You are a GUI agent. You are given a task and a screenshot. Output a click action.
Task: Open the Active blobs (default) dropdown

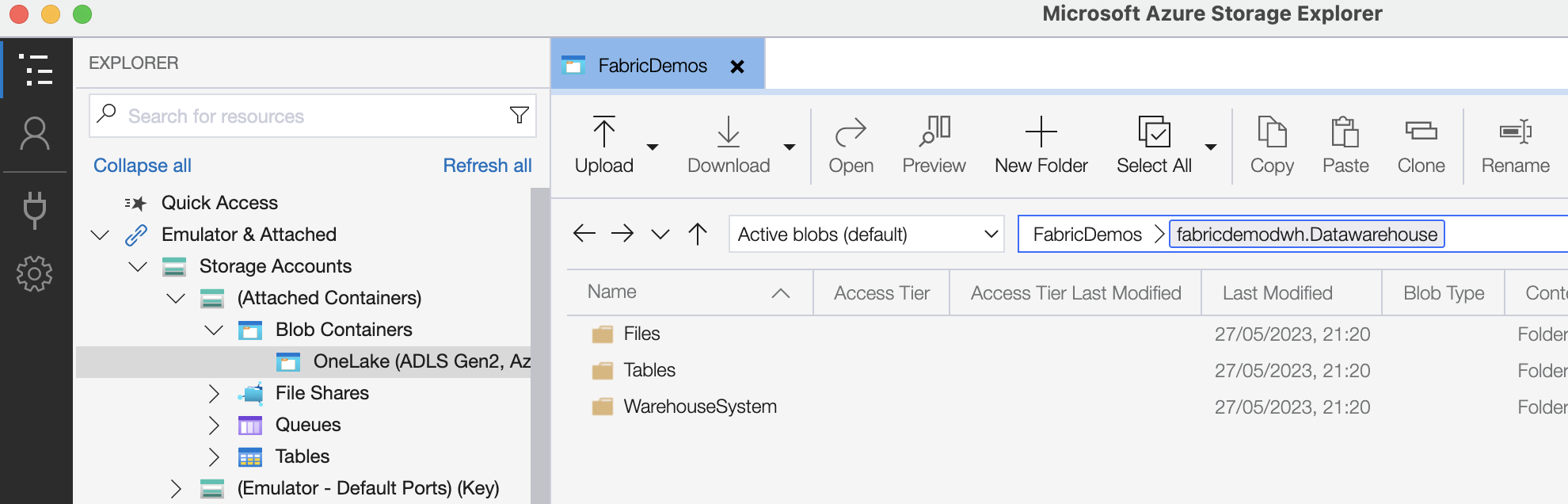866,235
